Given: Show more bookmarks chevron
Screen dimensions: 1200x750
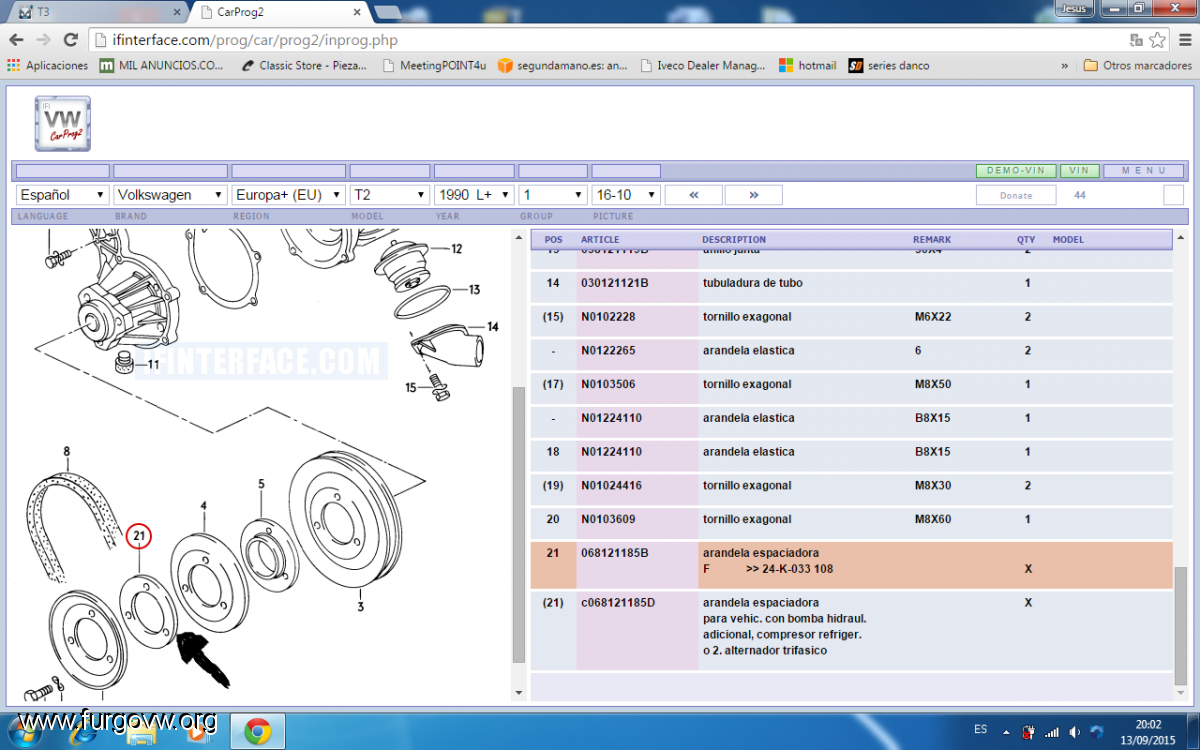Looking at the screenshot, I should (1065, 65).
